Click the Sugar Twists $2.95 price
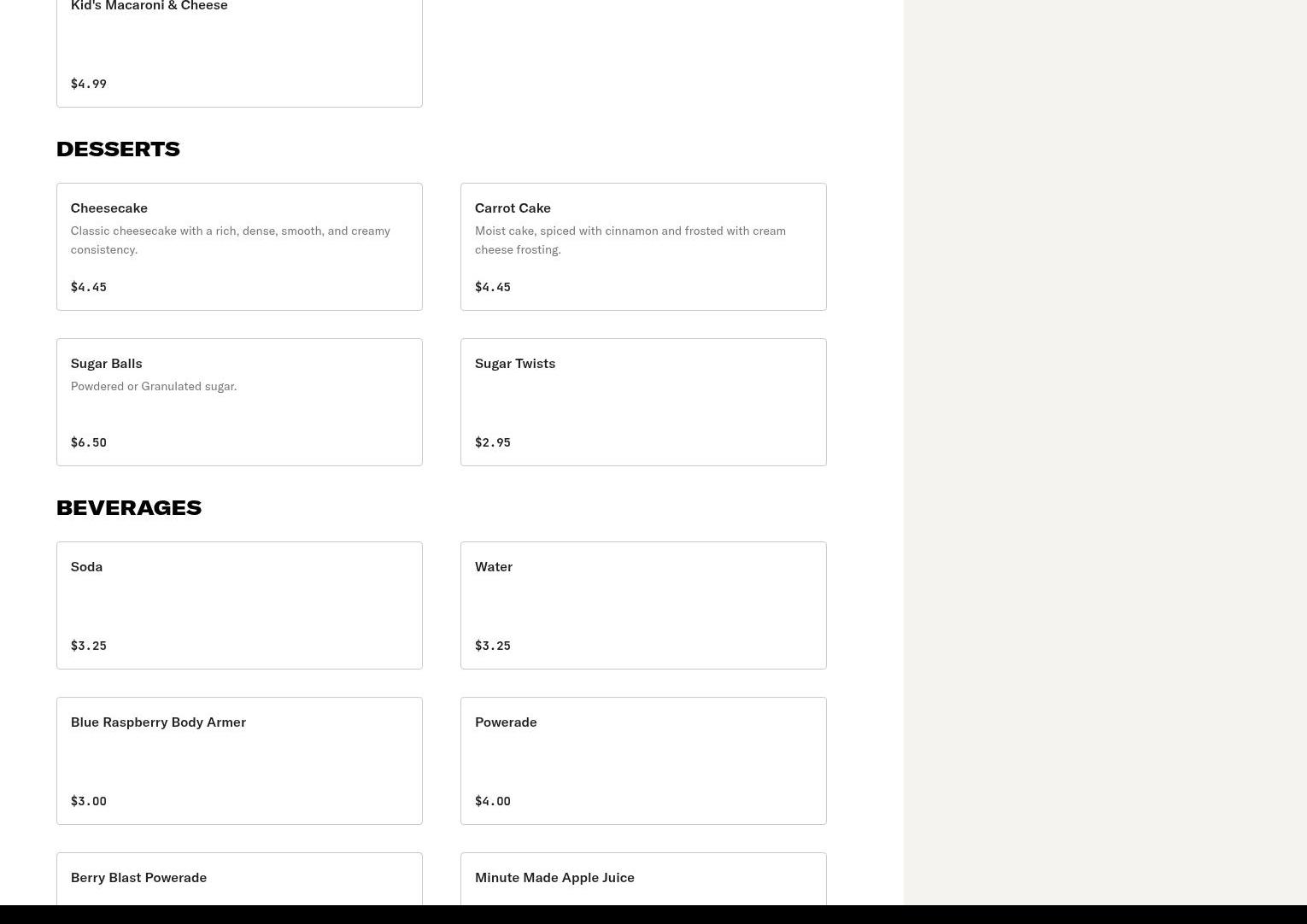Screen dimensions: 1307x924 point(493,442)
